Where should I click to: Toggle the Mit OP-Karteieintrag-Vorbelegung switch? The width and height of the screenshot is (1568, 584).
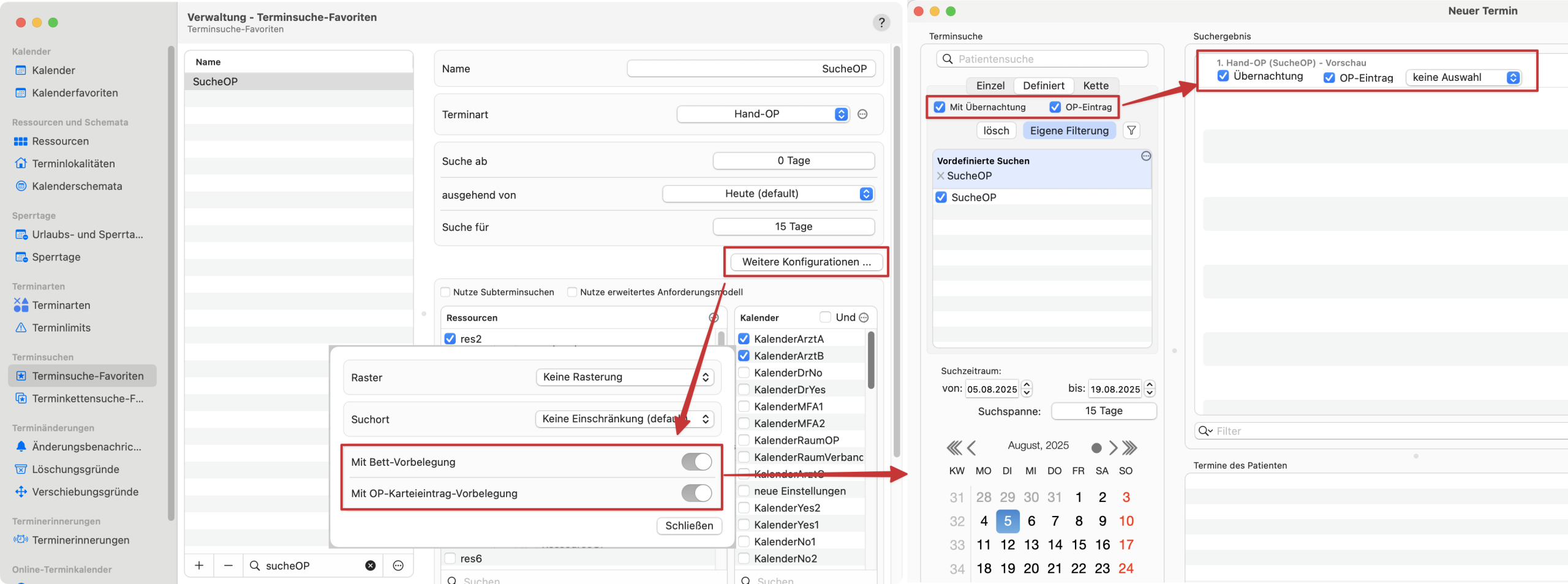(x=696, y=493)
